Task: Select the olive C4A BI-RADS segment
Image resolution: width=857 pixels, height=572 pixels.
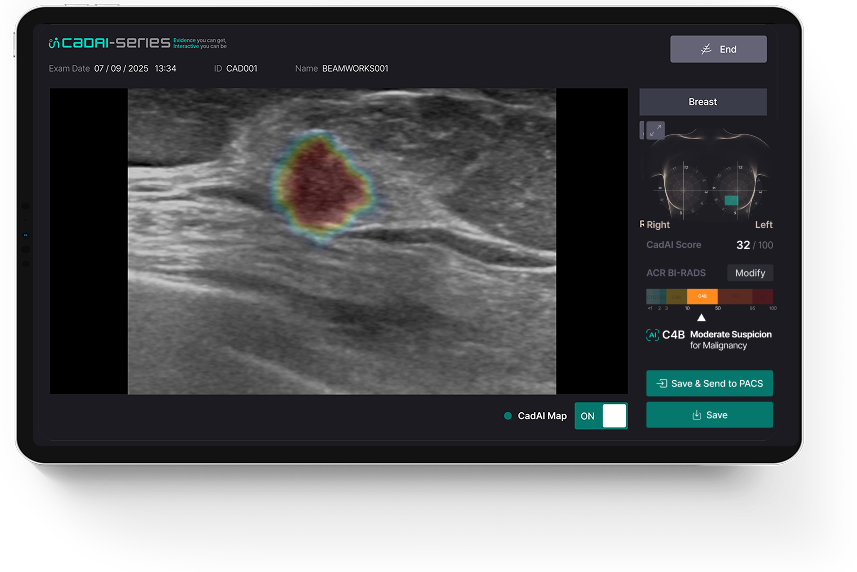Action: [x=677, y=296]
